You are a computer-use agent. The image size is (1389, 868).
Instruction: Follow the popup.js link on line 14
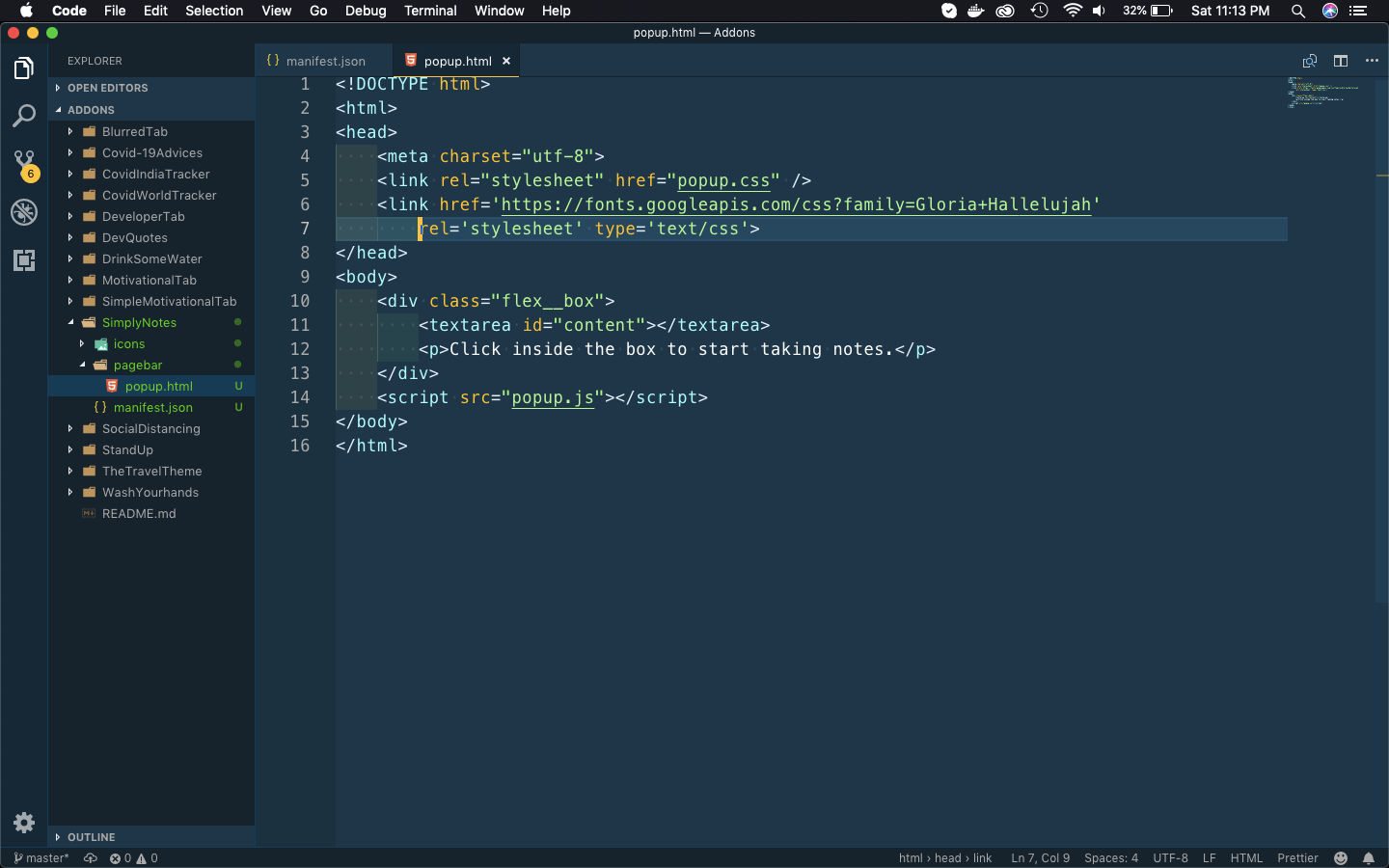553,397
